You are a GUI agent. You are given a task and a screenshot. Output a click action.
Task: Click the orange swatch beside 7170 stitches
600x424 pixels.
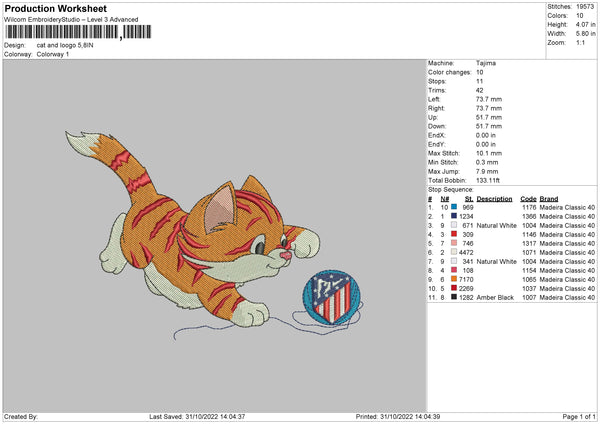454,279
